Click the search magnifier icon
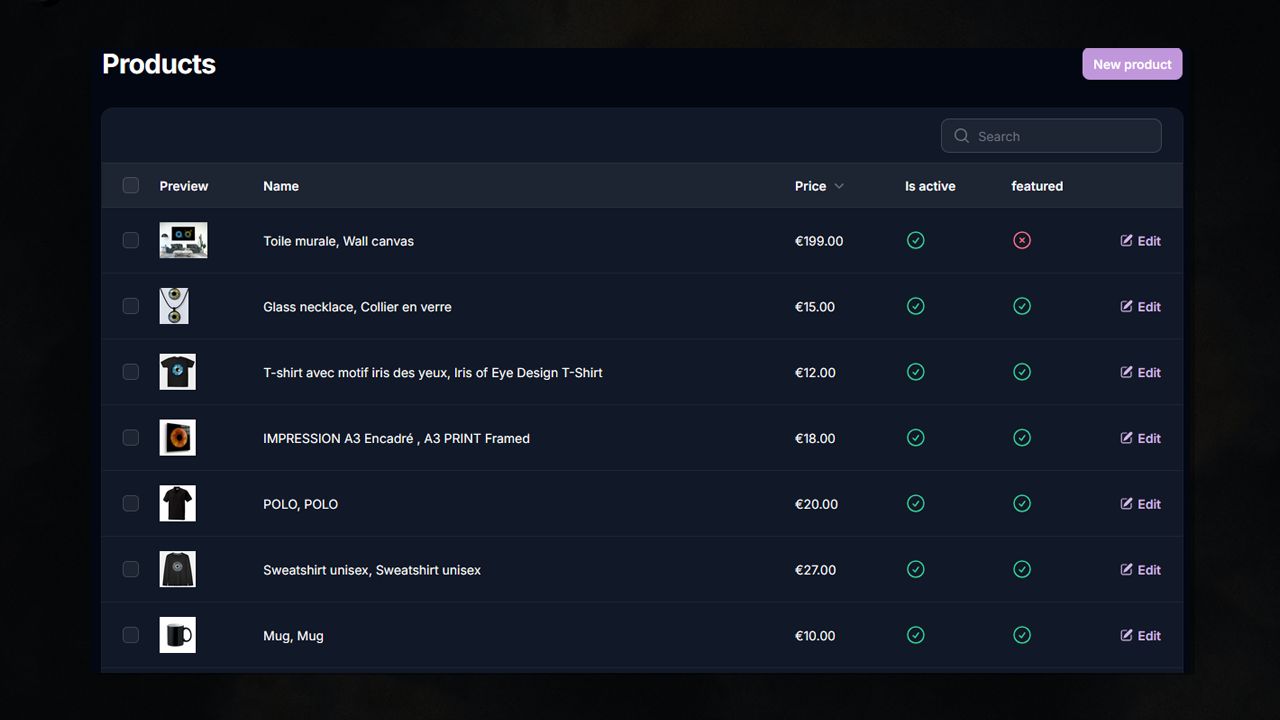Viewport: 1280px width, 720px height. point(962,136)
